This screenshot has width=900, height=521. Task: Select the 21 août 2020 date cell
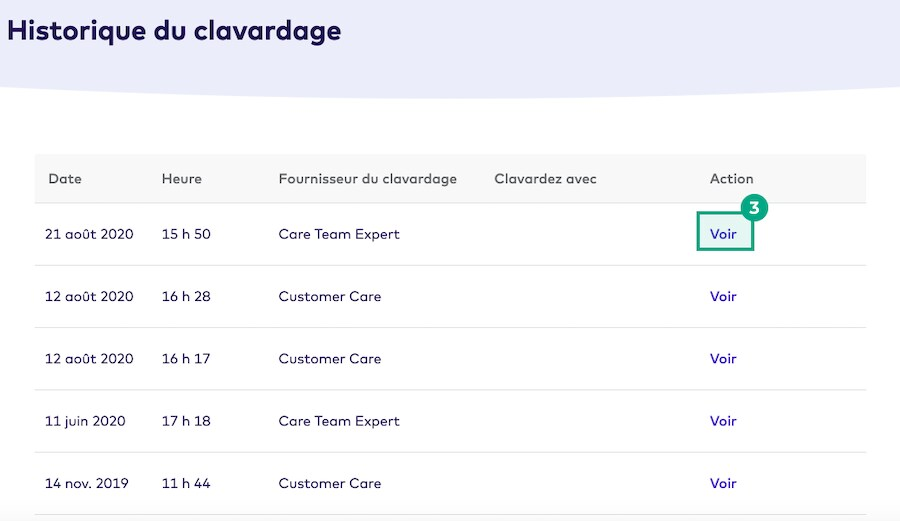click(x=89, y=234)
